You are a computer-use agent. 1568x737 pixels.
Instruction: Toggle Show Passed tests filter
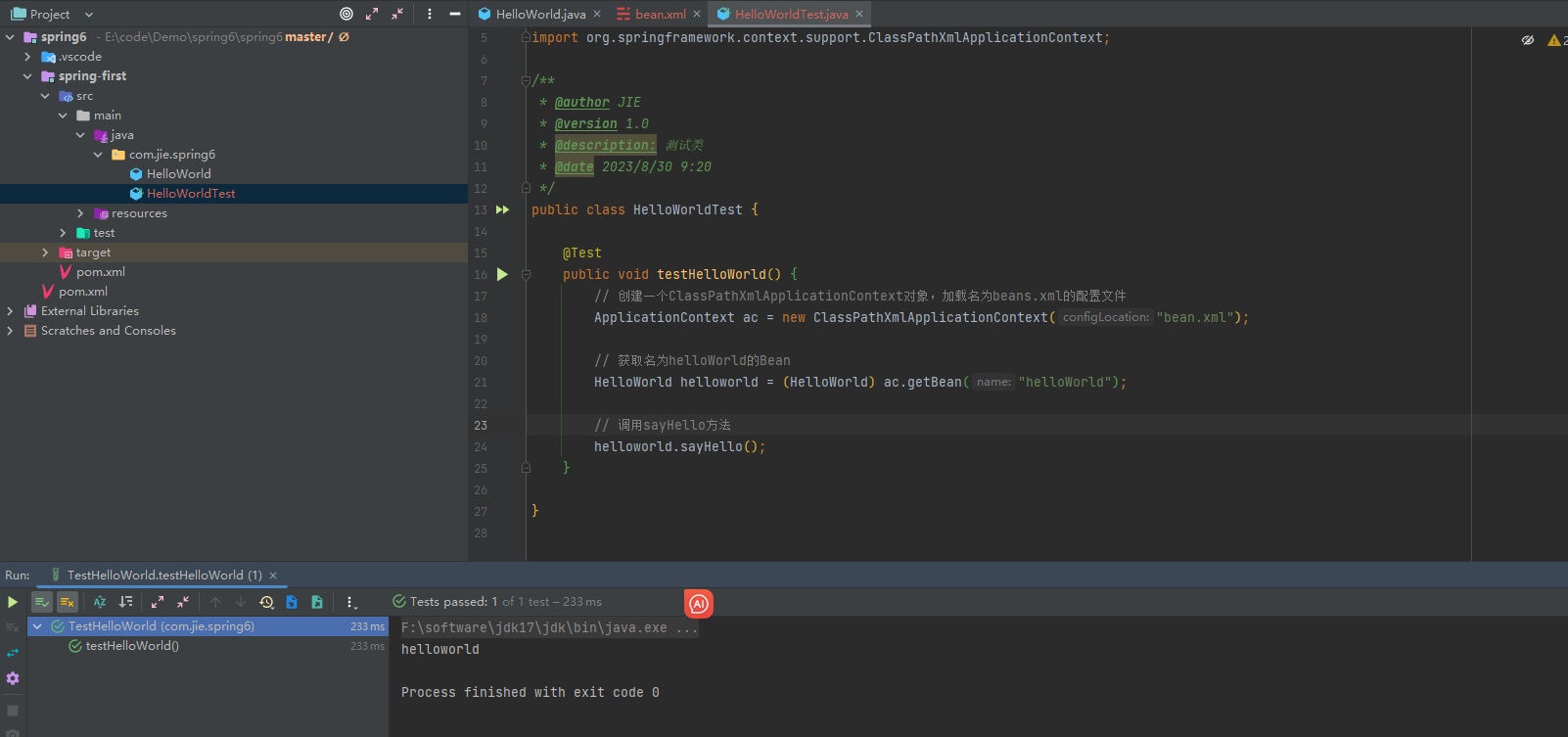(x=42, y=602)
